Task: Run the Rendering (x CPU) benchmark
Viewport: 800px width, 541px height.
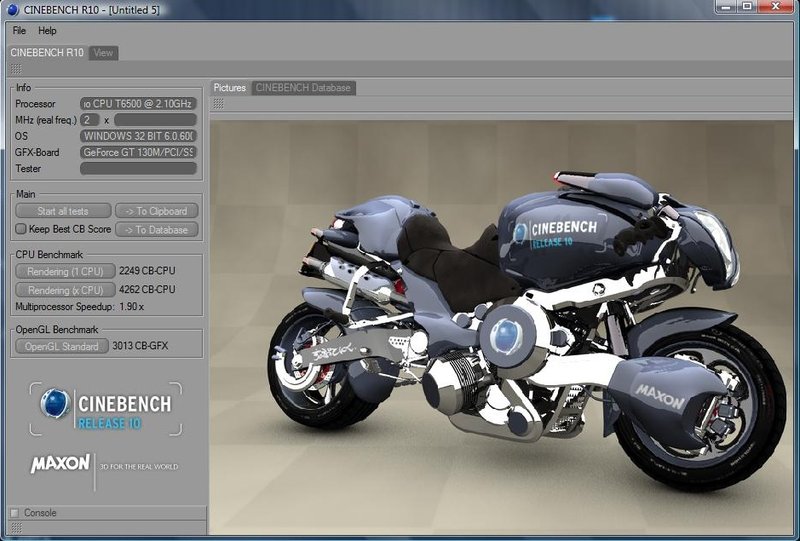Action: (x=65, y=290)
